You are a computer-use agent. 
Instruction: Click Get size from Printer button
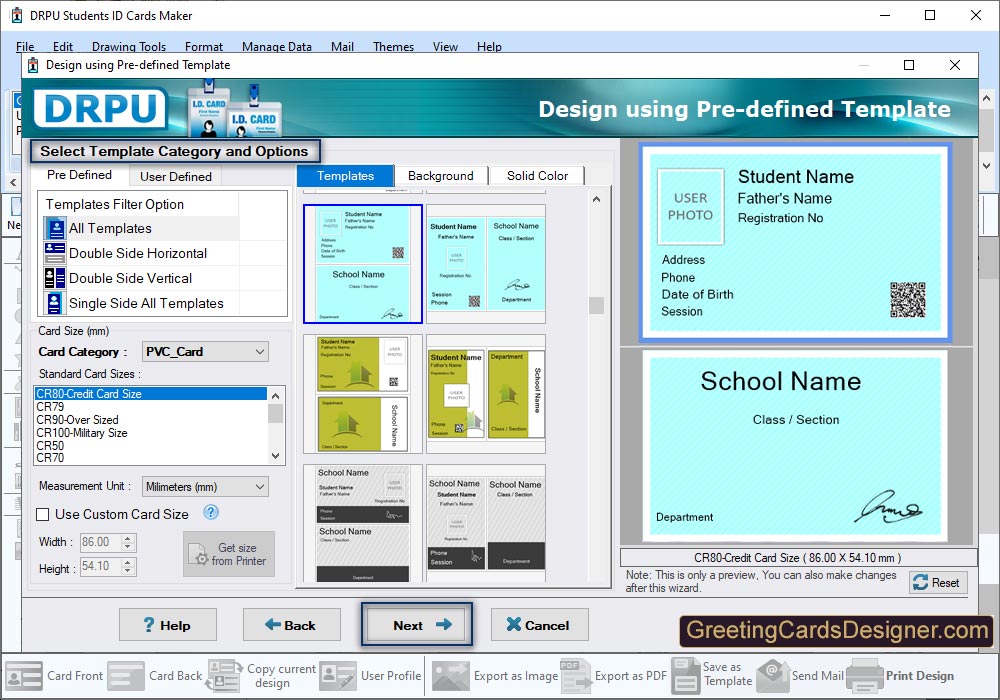pos(229,554)
